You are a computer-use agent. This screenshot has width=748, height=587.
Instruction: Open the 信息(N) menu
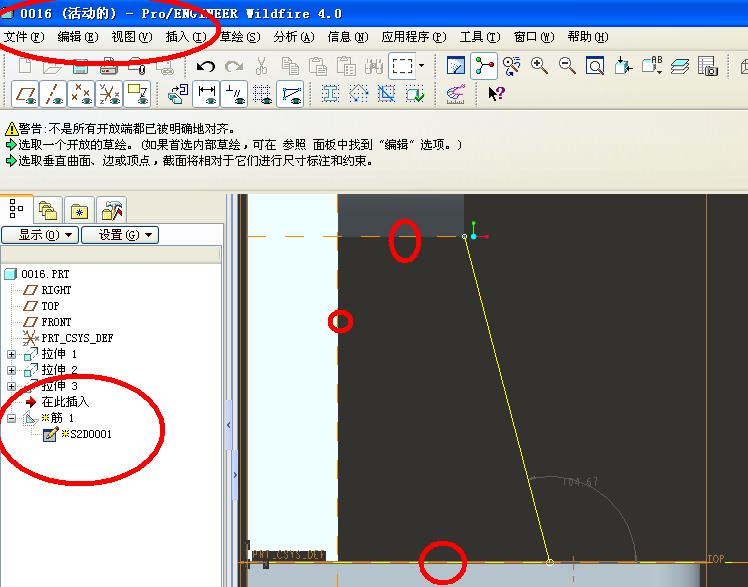point(348,37)
